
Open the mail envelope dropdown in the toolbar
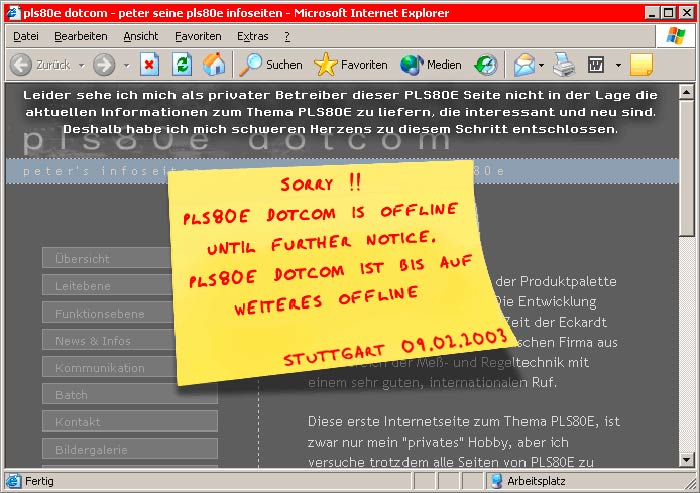point(541,65)
